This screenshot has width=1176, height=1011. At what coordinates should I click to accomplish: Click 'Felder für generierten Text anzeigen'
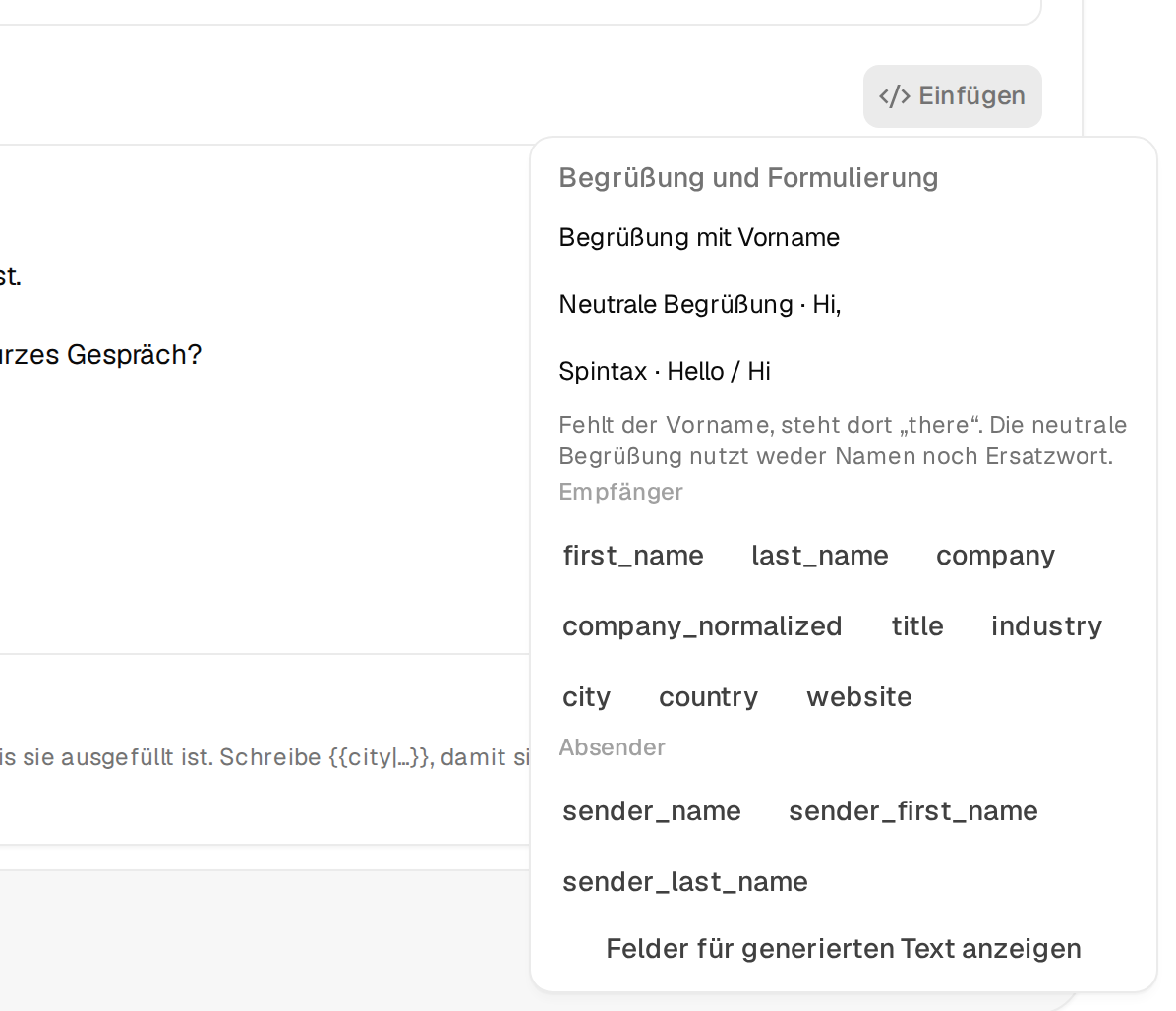click(x=843, y=949)
